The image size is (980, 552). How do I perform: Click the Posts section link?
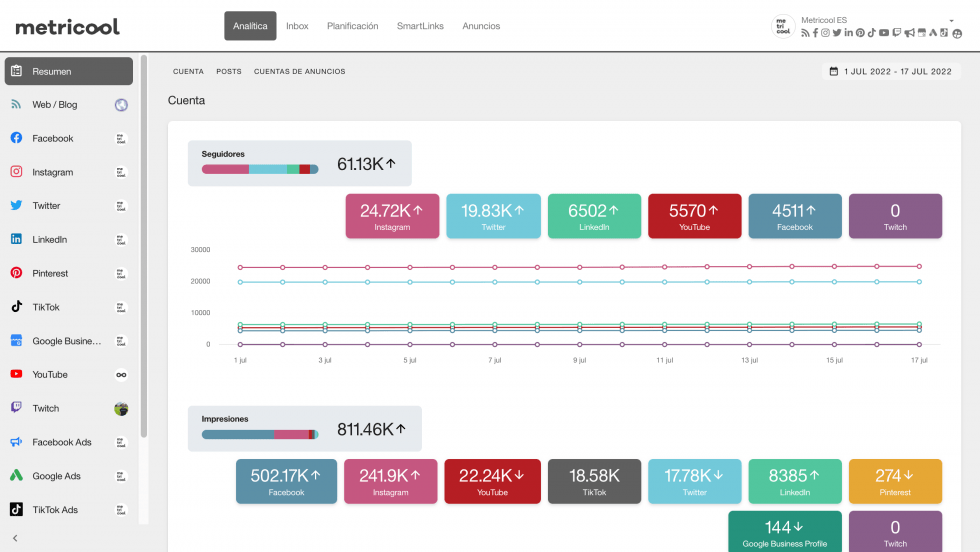228,72
